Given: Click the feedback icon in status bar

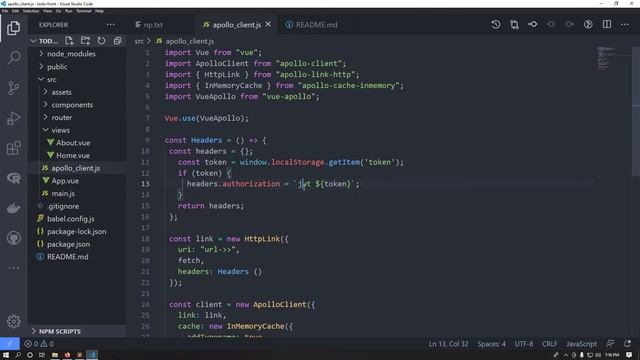Looking at the screenshot, I should pos(610,344).
